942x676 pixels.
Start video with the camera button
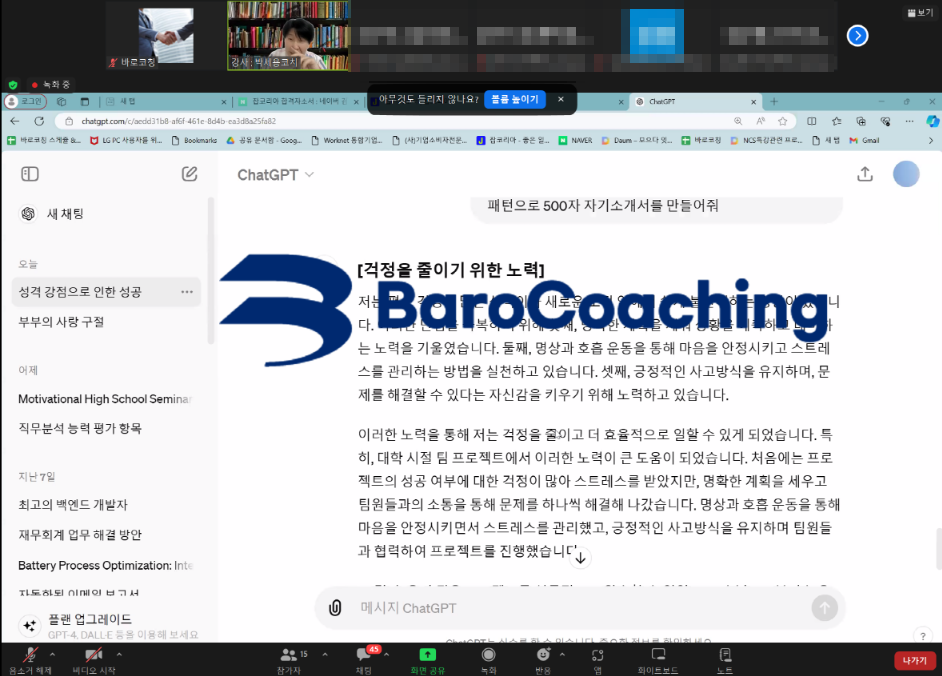[93, 656]
